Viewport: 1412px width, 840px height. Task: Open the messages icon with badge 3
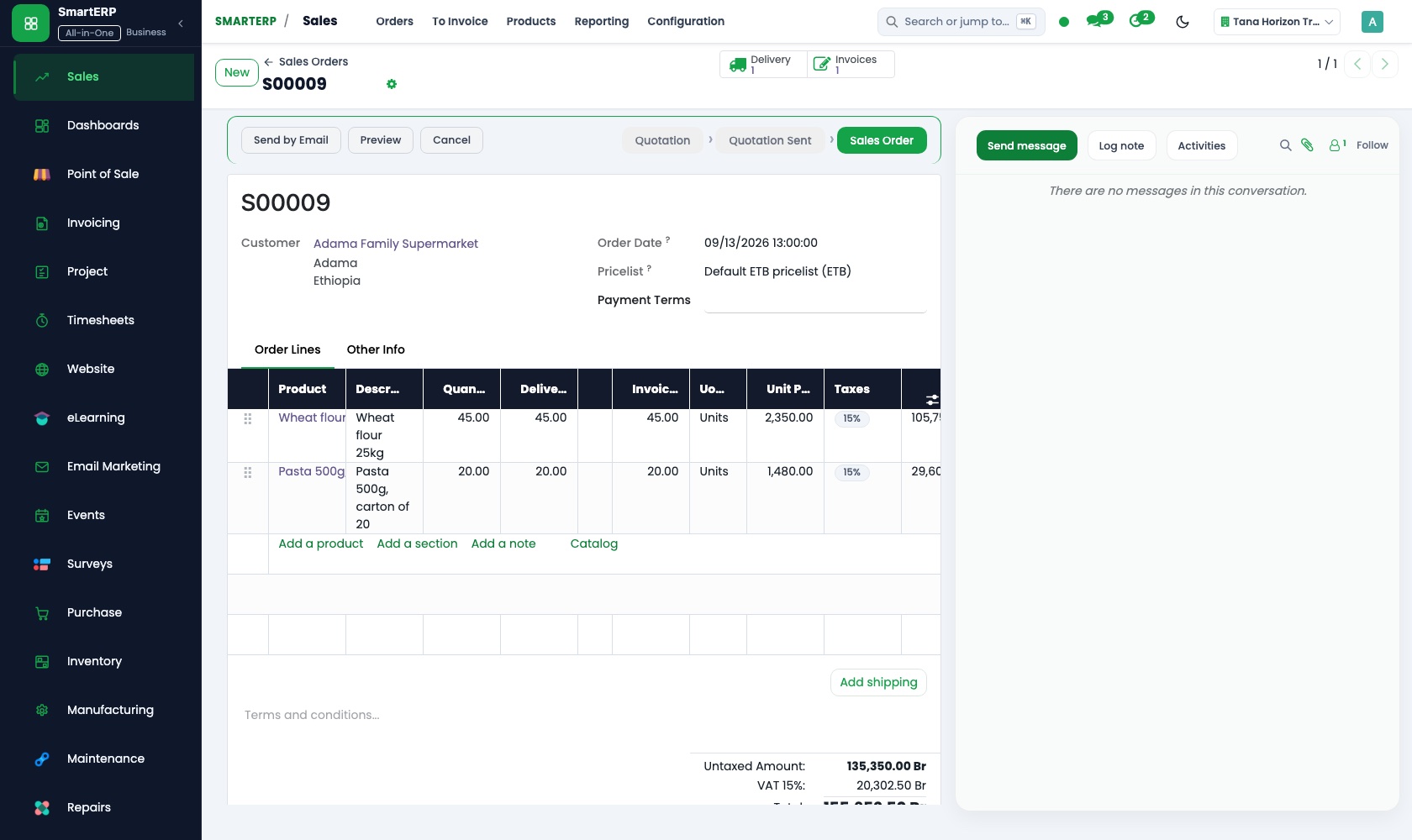point(1099,20)
